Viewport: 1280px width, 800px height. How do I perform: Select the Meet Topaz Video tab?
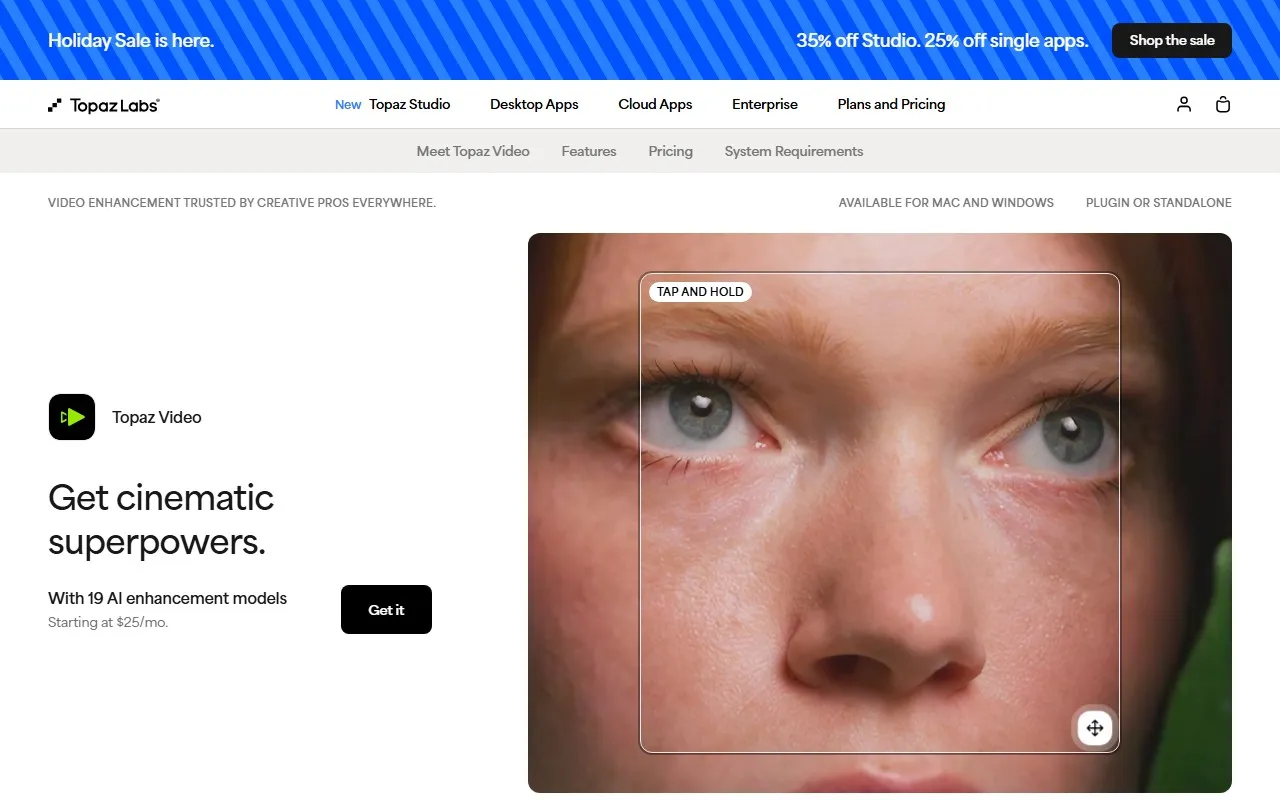point(473,151)
